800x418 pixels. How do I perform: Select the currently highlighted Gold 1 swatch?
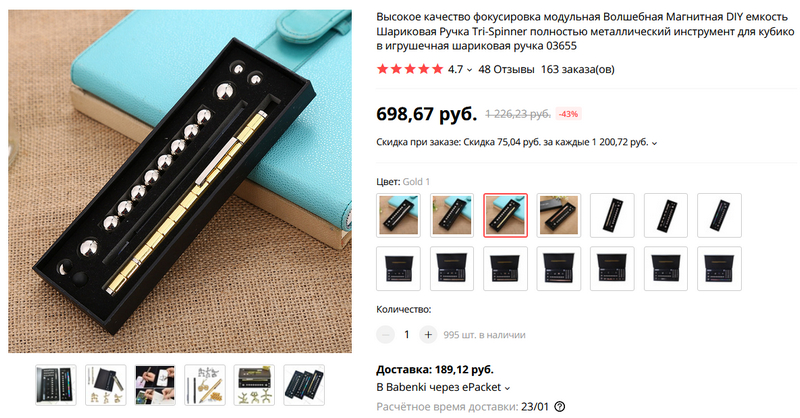click(x=505, y=215)
